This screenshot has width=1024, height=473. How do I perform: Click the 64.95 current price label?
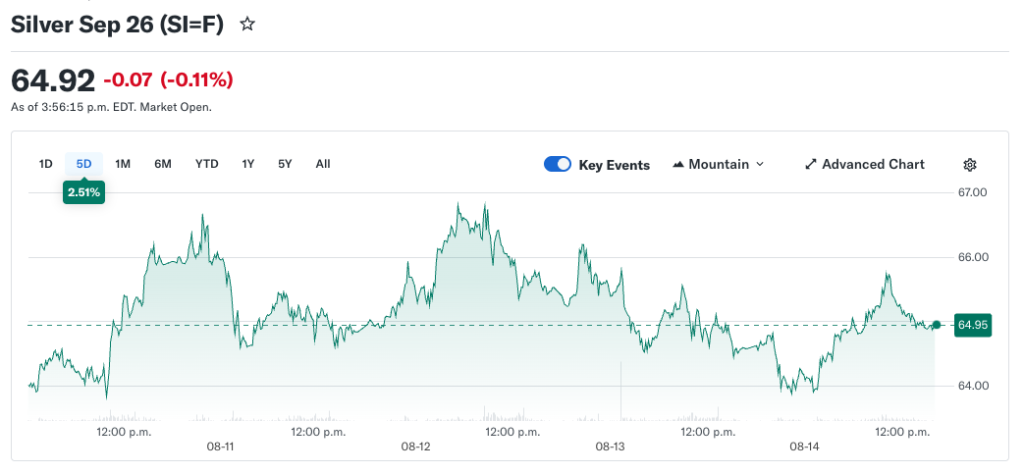[x=972, y=325]
